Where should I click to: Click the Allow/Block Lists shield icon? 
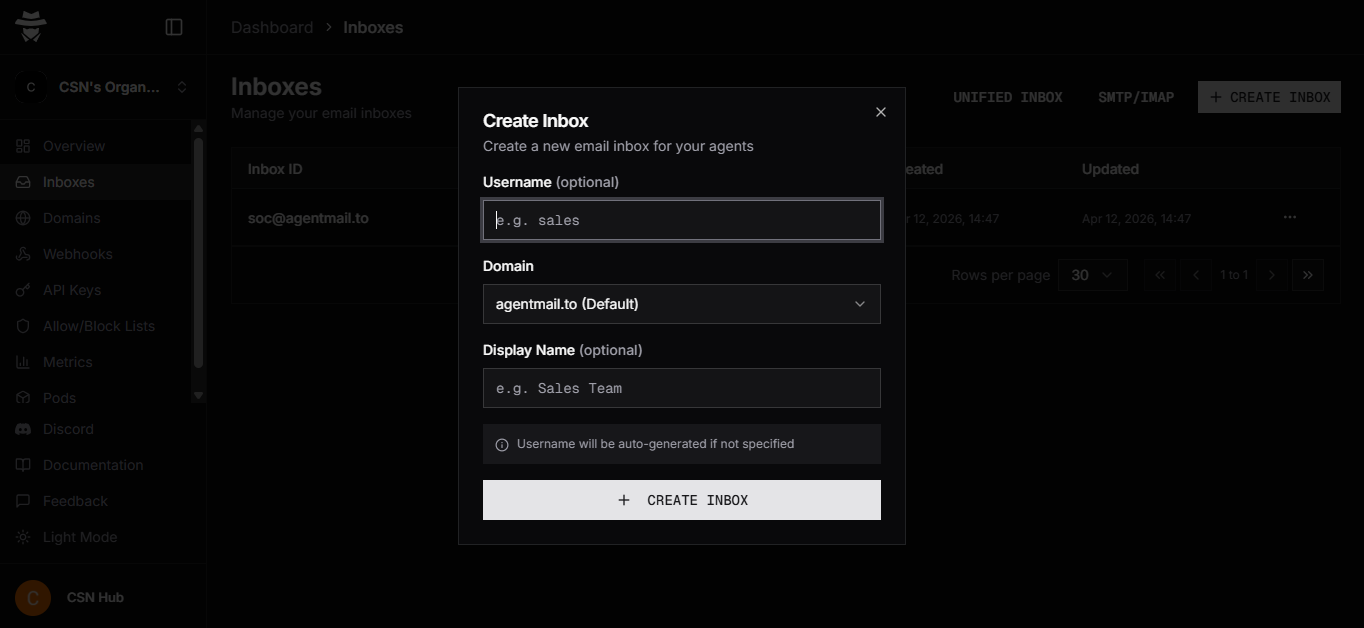pos(23,326)
